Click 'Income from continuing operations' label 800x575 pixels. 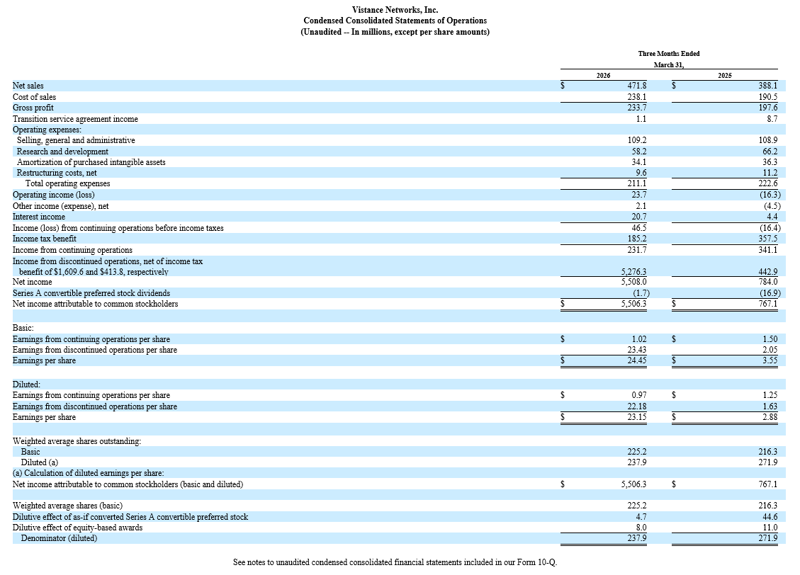72,250
